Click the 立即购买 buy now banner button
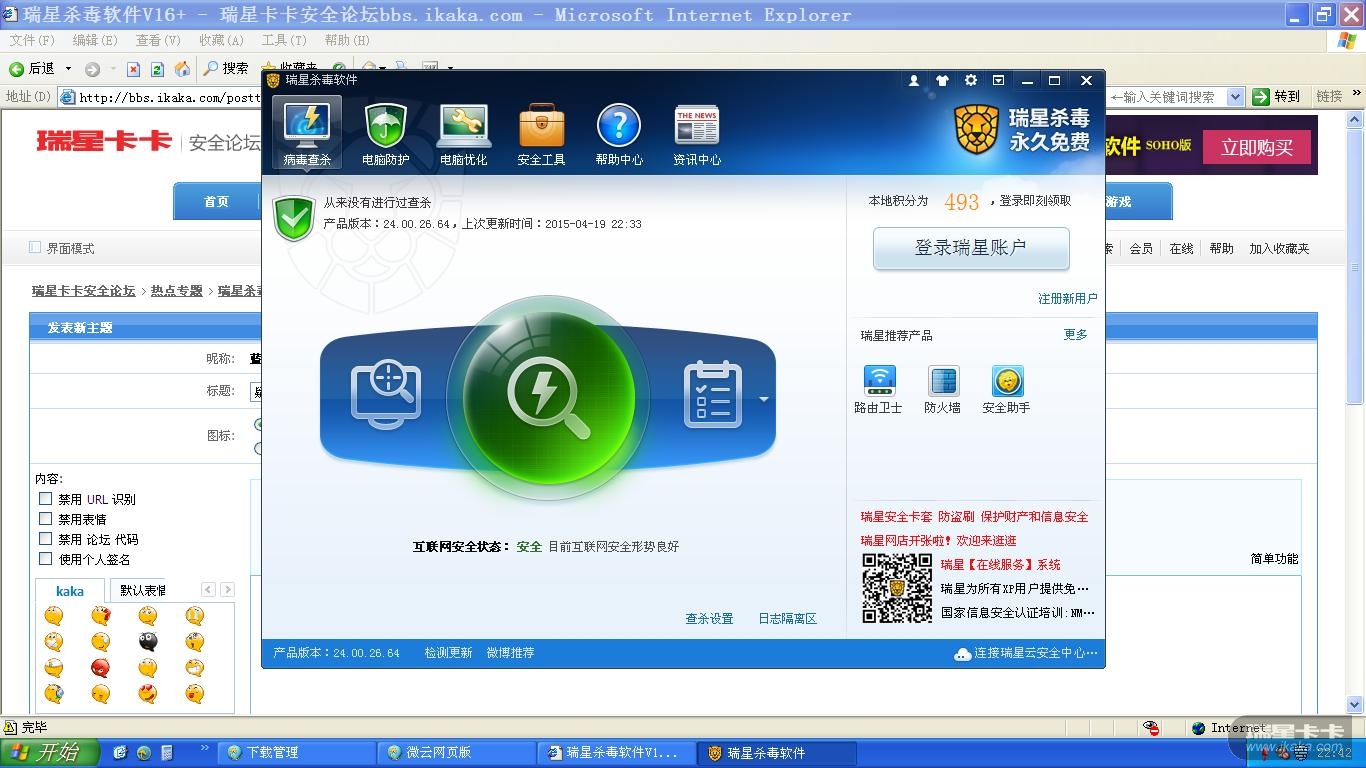This screenshot has height=768, width=1366. (x=1257, y=147)
